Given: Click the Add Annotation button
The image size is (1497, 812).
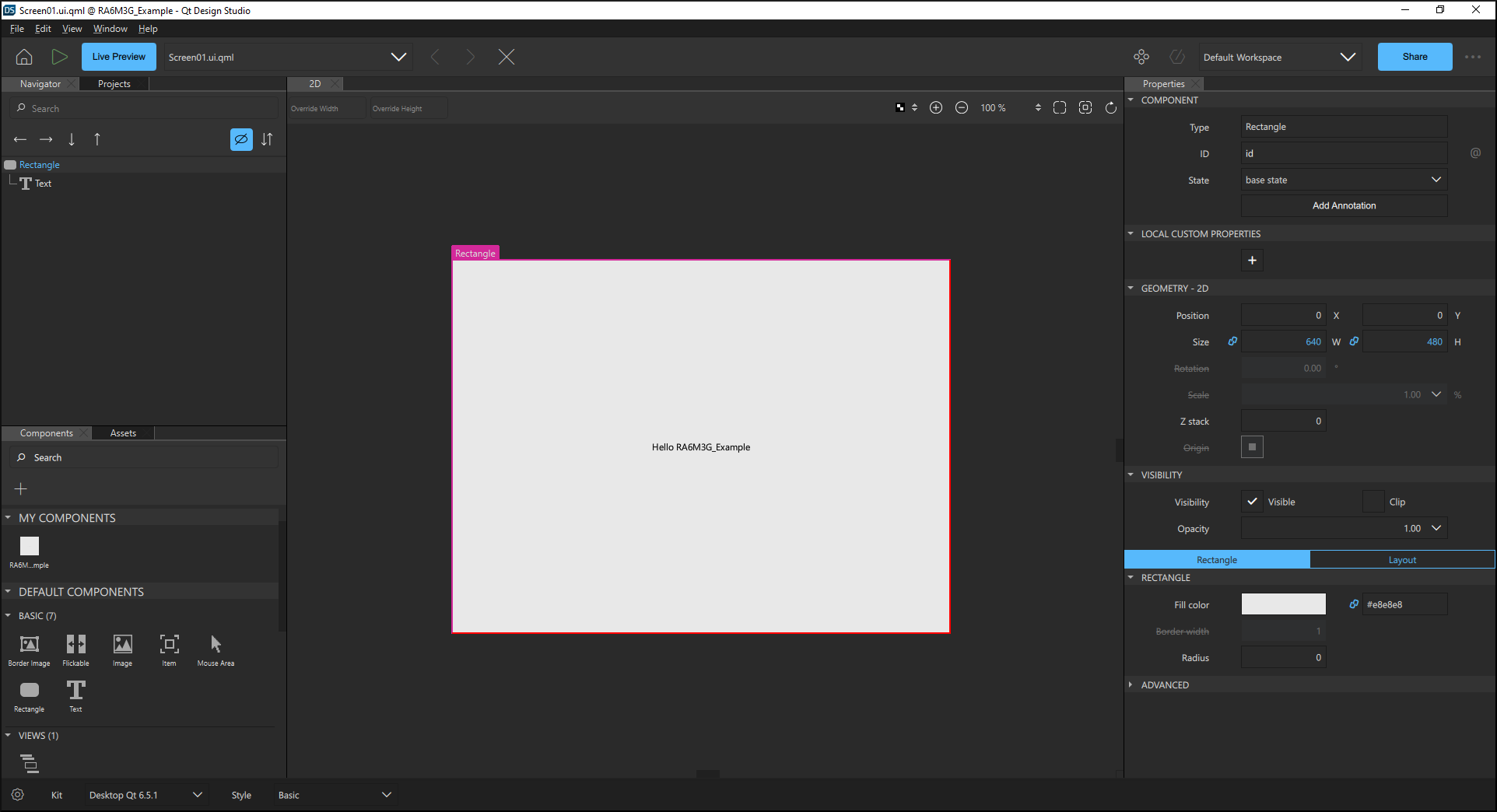Looking at the screenshot, I should click(1344, 205).
